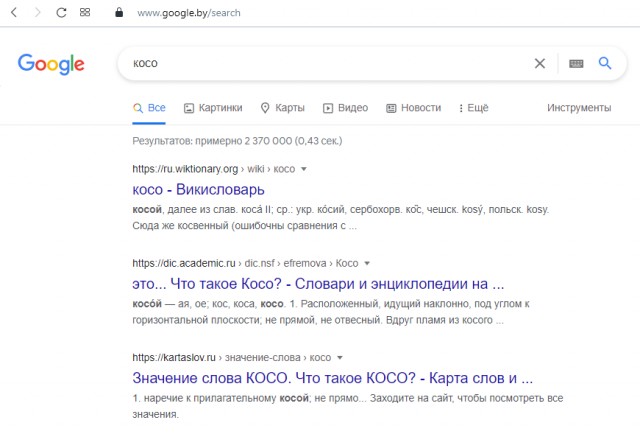Image resolution: width=640 pixels, height=434 pixels.
Task: Open the Значение слова КОСО result
Action: 332,378
